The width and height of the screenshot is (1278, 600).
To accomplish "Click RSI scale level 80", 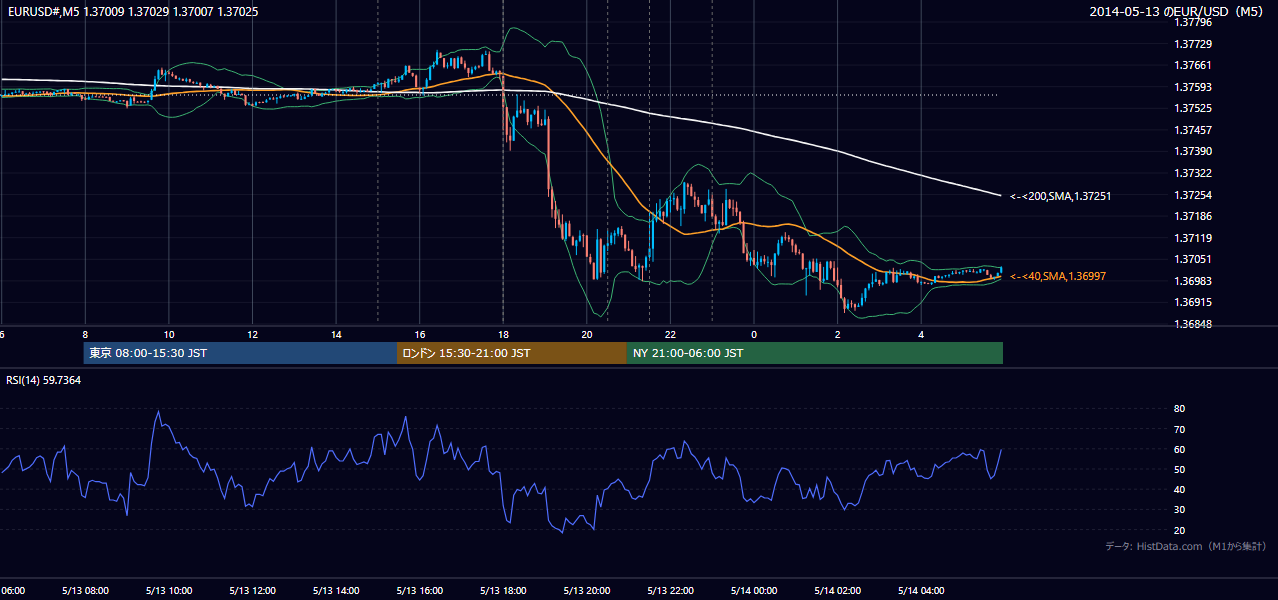I will 1180,409.
